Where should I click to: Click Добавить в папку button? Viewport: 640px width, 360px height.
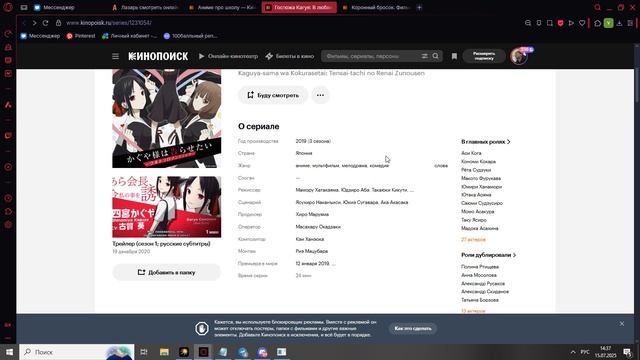[167, 272]
